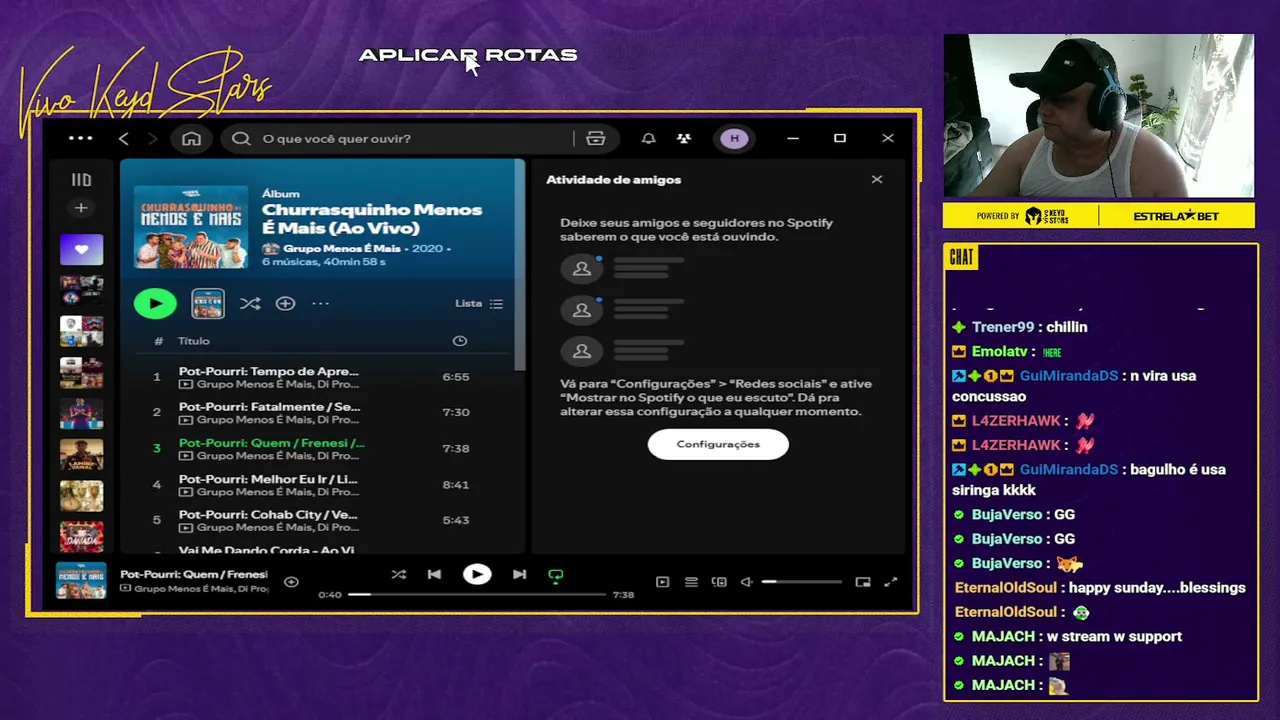Screen dimensions: 1280x720
Task: Open Now Playing view icon
Action: tap(662, 582)
